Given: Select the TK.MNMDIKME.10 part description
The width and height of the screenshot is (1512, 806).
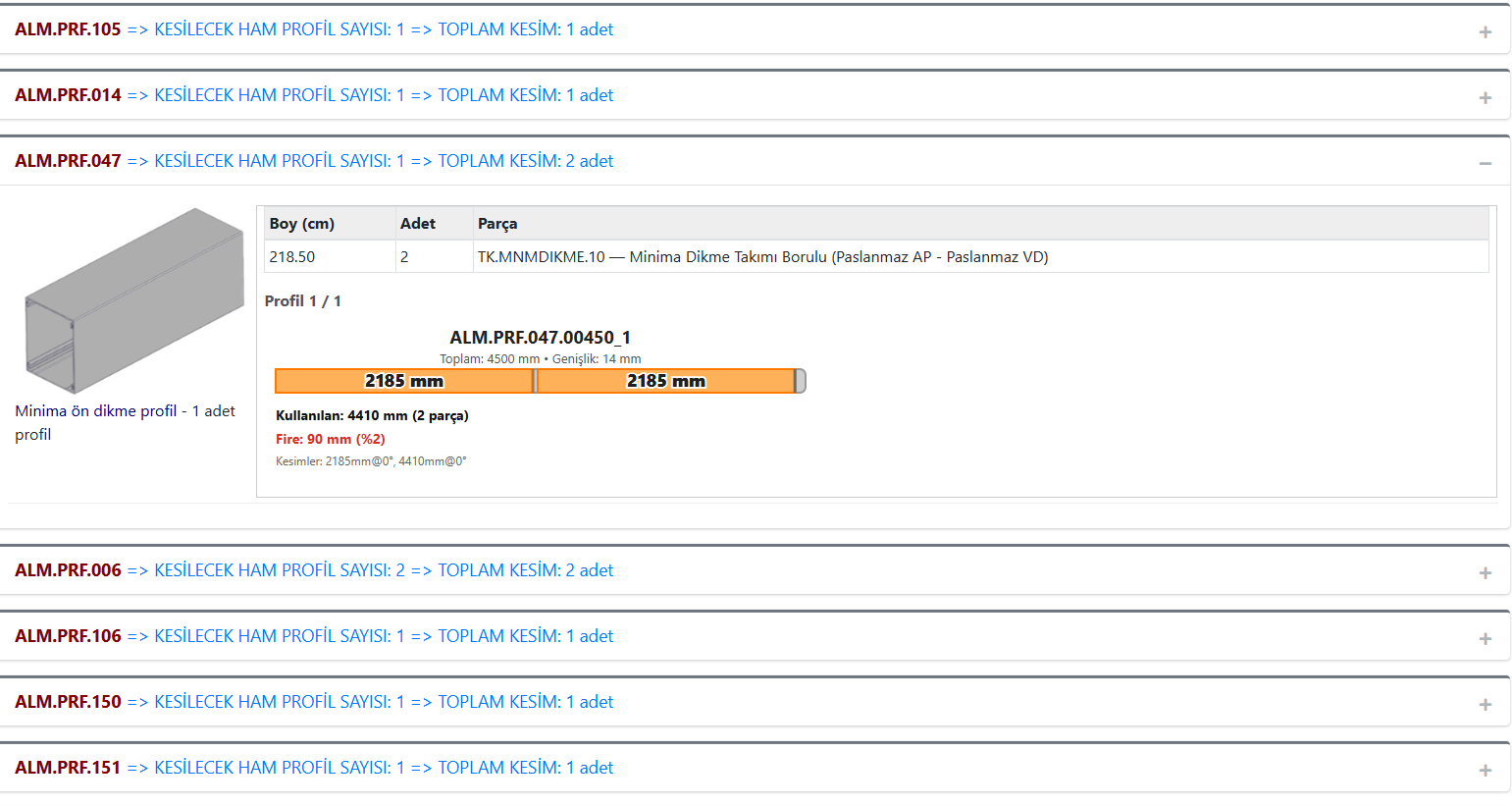Looking at the screenshot, I should [763, 257].
